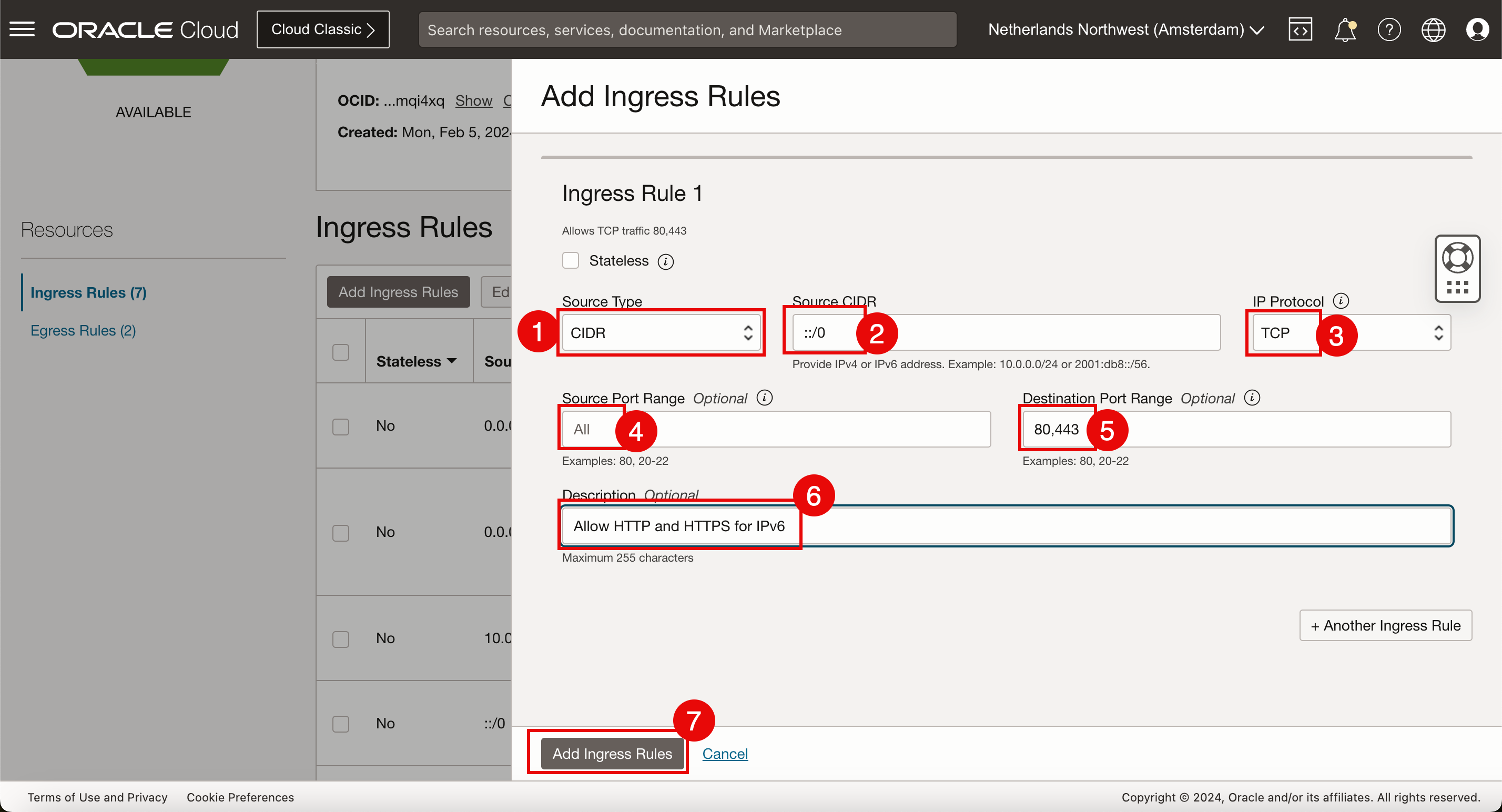The image size is (1502, 812).
Task: Click the Cancel link
Action: pos(724,754)
